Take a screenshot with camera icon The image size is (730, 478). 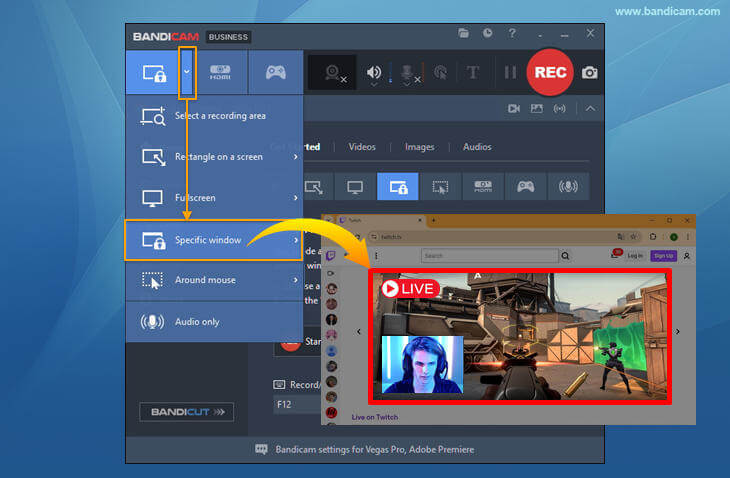589,73
